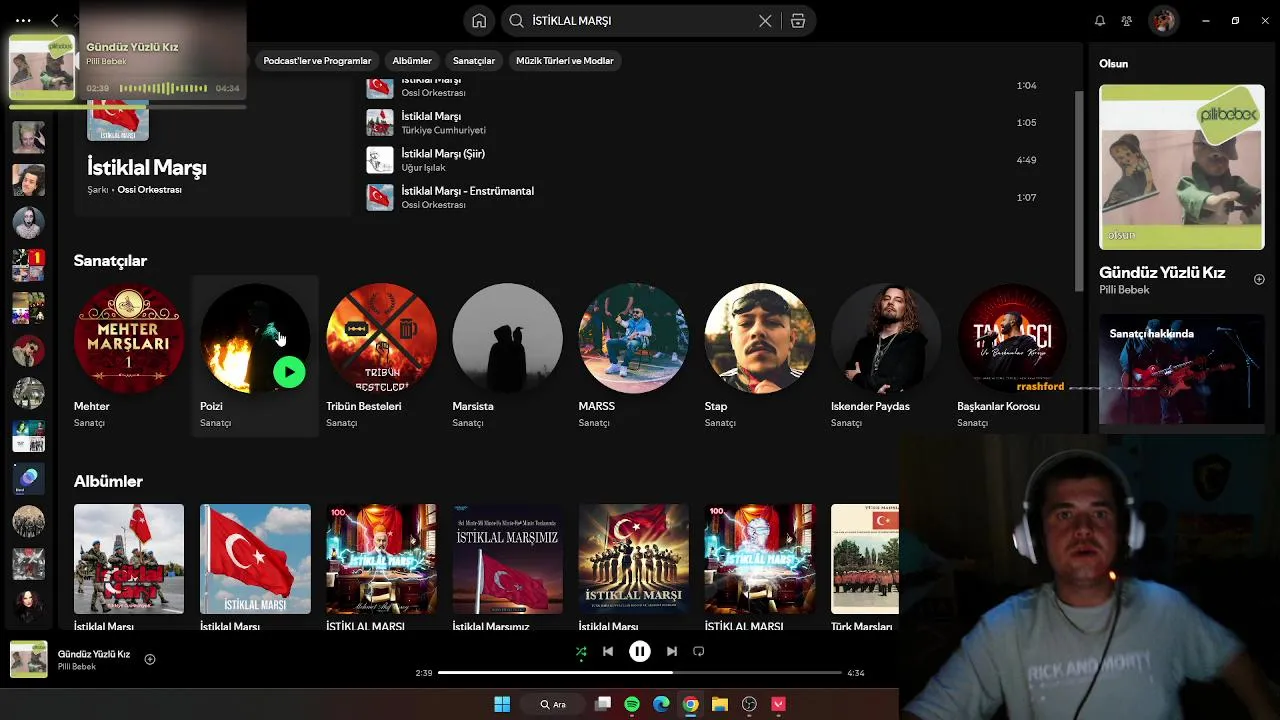Open the notifications bell
The height and width of the screenshot is (720, 1280).
(x=1100, y=20)
